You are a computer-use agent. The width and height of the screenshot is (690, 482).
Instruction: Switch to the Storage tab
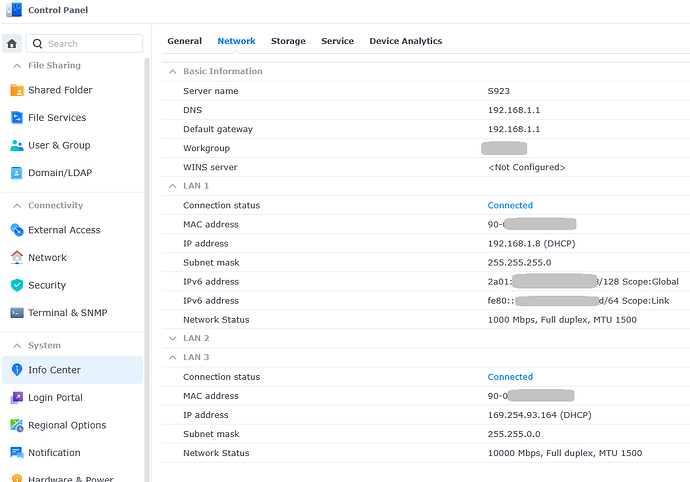tap(288, 41)
